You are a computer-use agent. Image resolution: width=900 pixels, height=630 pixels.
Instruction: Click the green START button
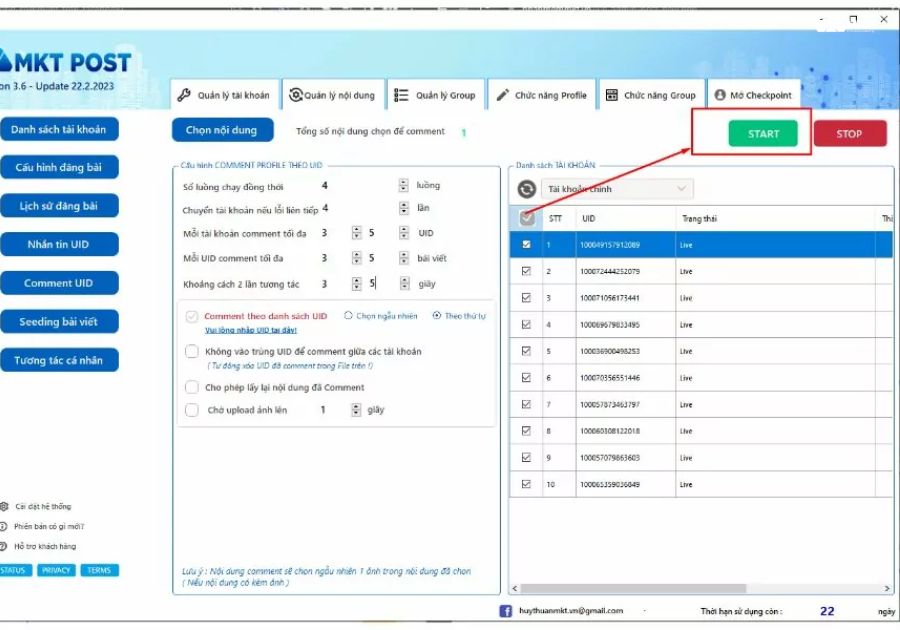pos(763,134)
